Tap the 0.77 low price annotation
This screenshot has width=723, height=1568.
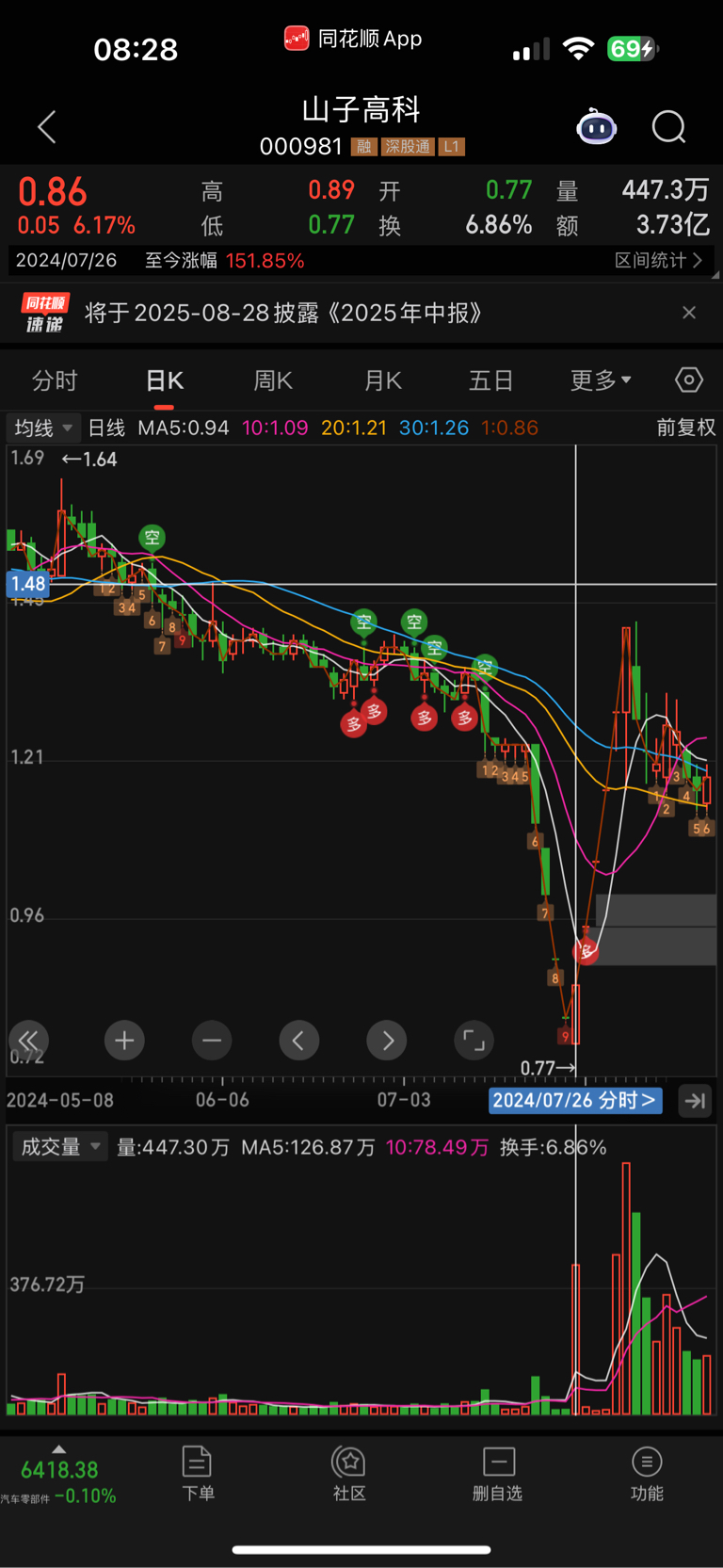(549, 1068)
